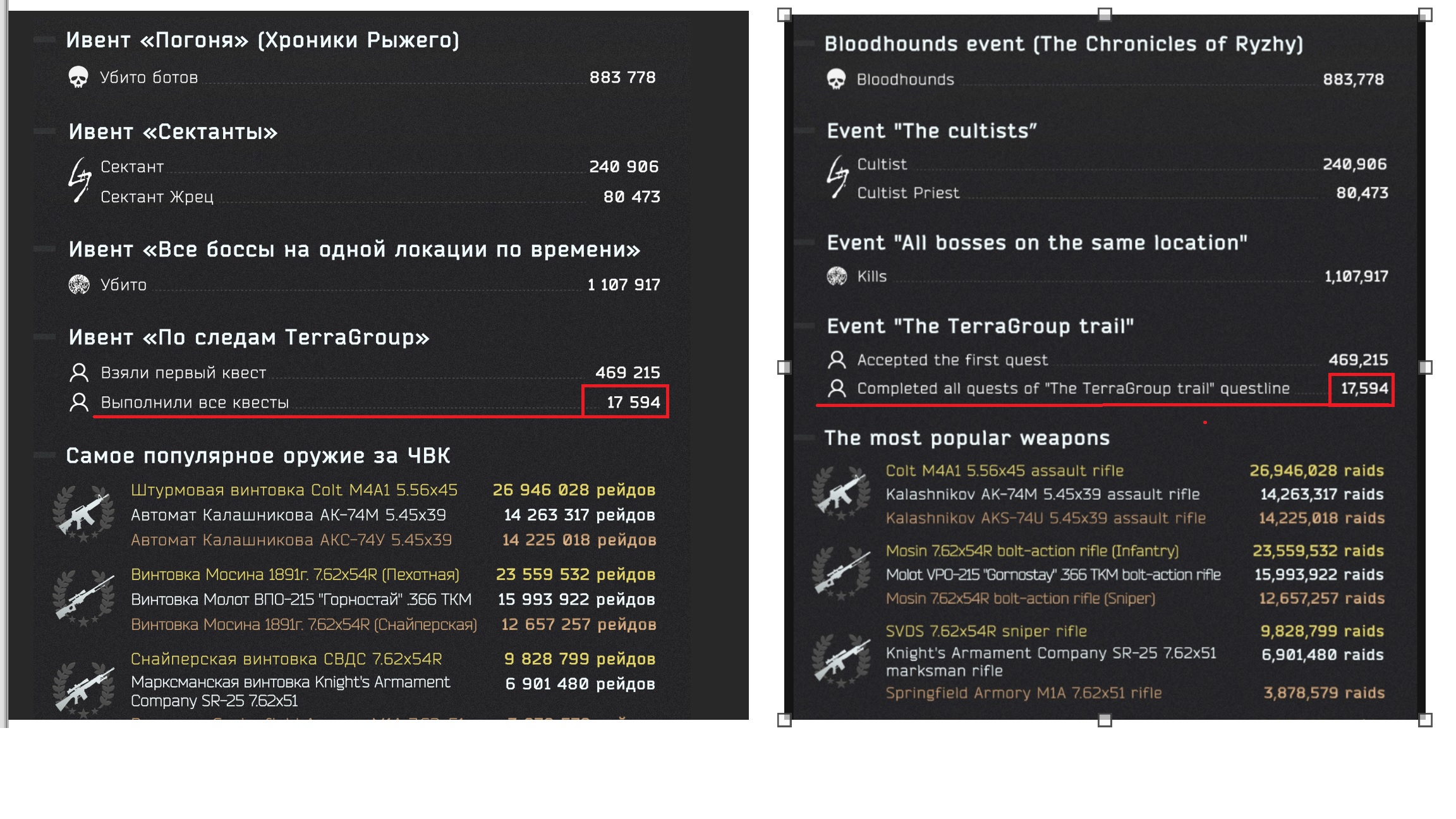
Task: Click the round boss icon beside "Убито"
Action: tap(79, 284)
